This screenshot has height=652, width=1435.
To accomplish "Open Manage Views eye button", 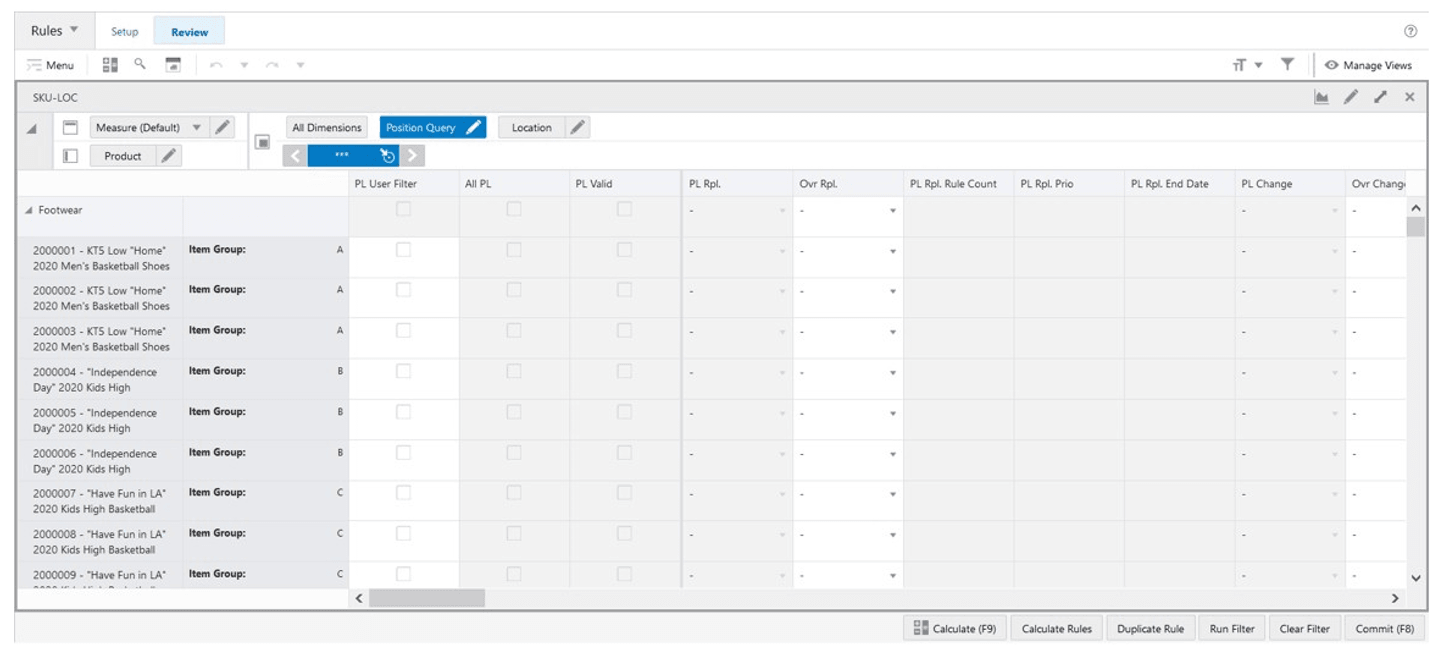I will pos(1368,65).
